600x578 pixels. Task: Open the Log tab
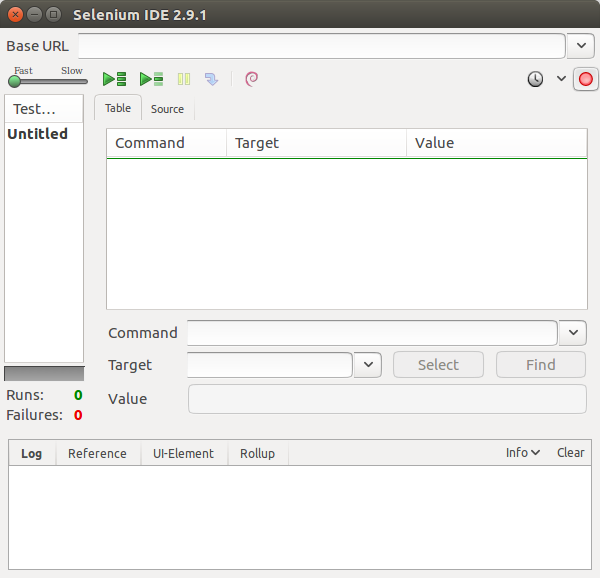tap(32, 454)
